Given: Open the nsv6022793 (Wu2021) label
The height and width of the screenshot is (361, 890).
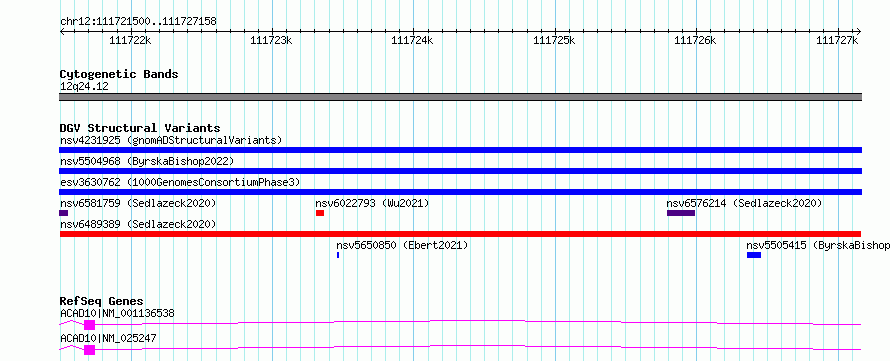Looking at the screenshot, I should (x=372, y=203).
